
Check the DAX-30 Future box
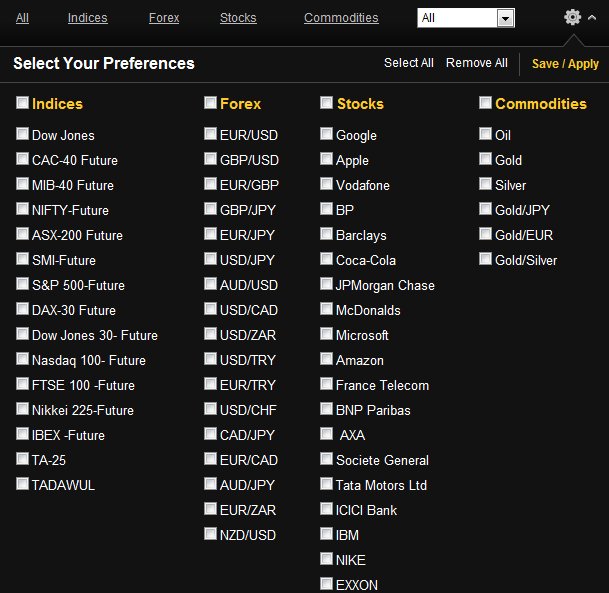[23, 309]
